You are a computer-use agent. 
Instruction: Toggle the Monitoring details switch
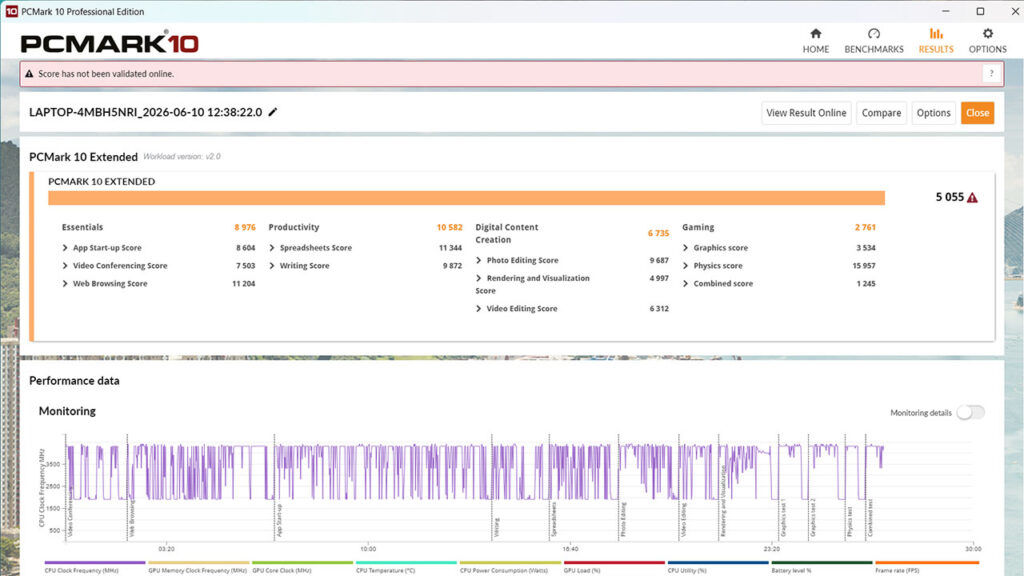(x=970, y=412)
